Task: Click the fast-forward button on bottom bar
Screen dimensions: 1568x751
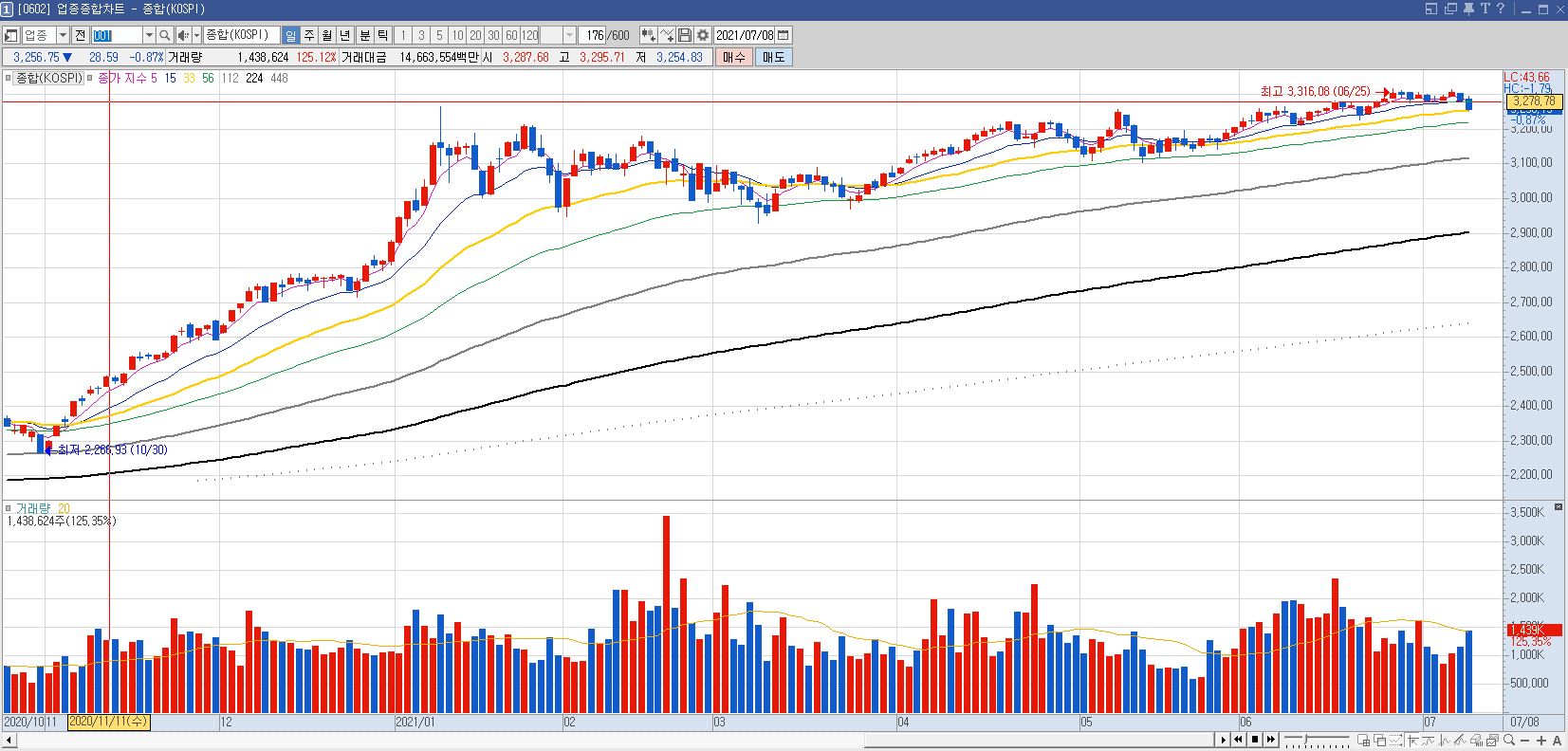Action: coord(1271,740)
